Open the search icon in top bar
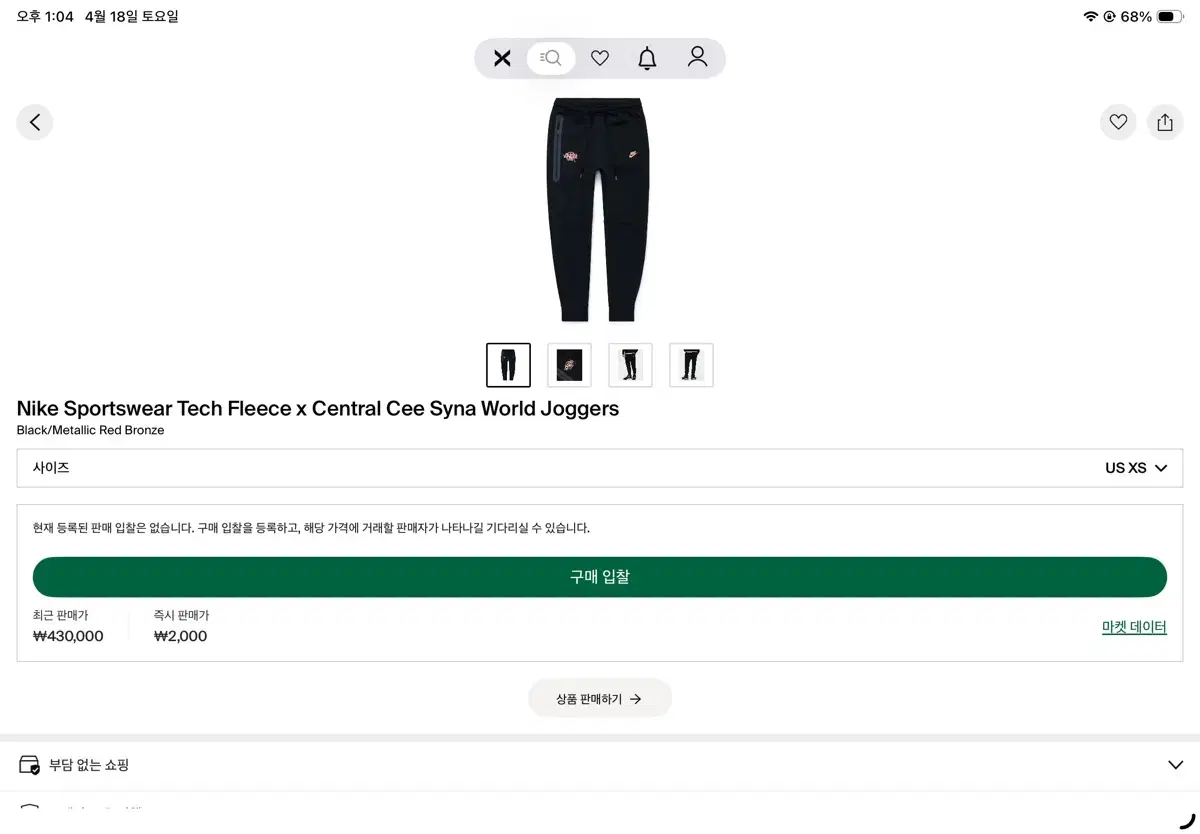Viewport: 1200px width, 834px height. coord(551,58)
